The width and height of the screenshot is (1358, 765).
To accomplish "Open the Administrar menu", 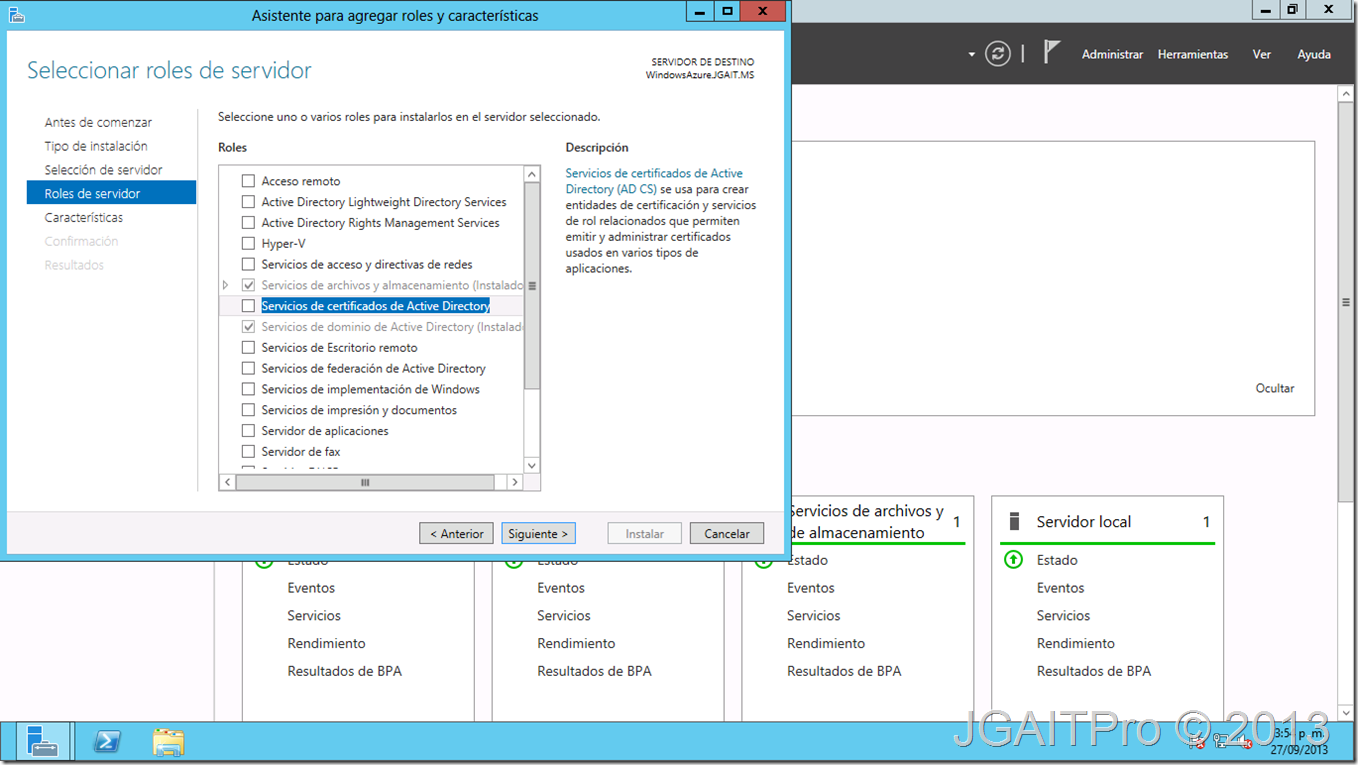I will [x=1112, y=54].
